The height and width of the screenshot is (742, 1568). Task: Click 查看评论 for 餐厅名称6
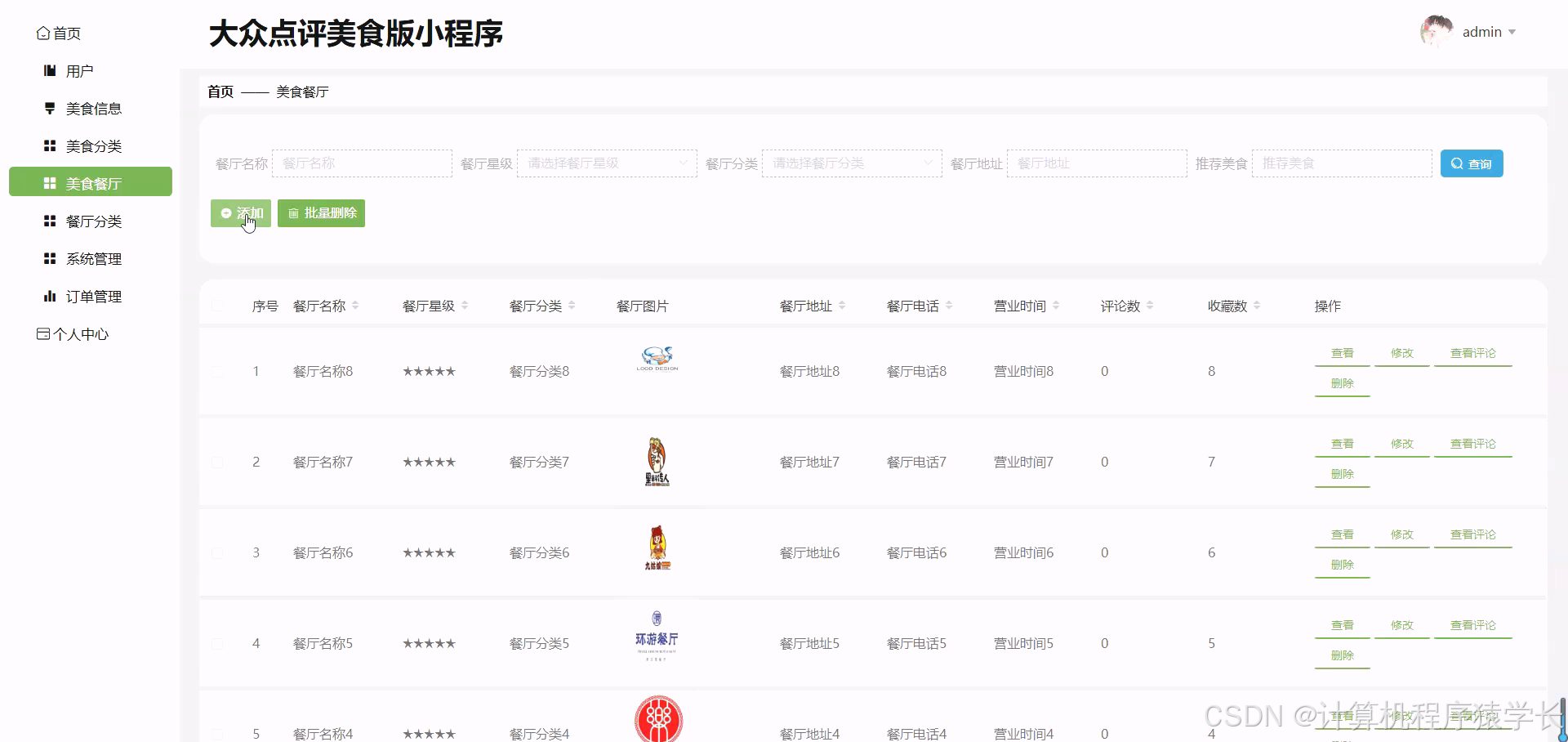tap(1473, 534)
